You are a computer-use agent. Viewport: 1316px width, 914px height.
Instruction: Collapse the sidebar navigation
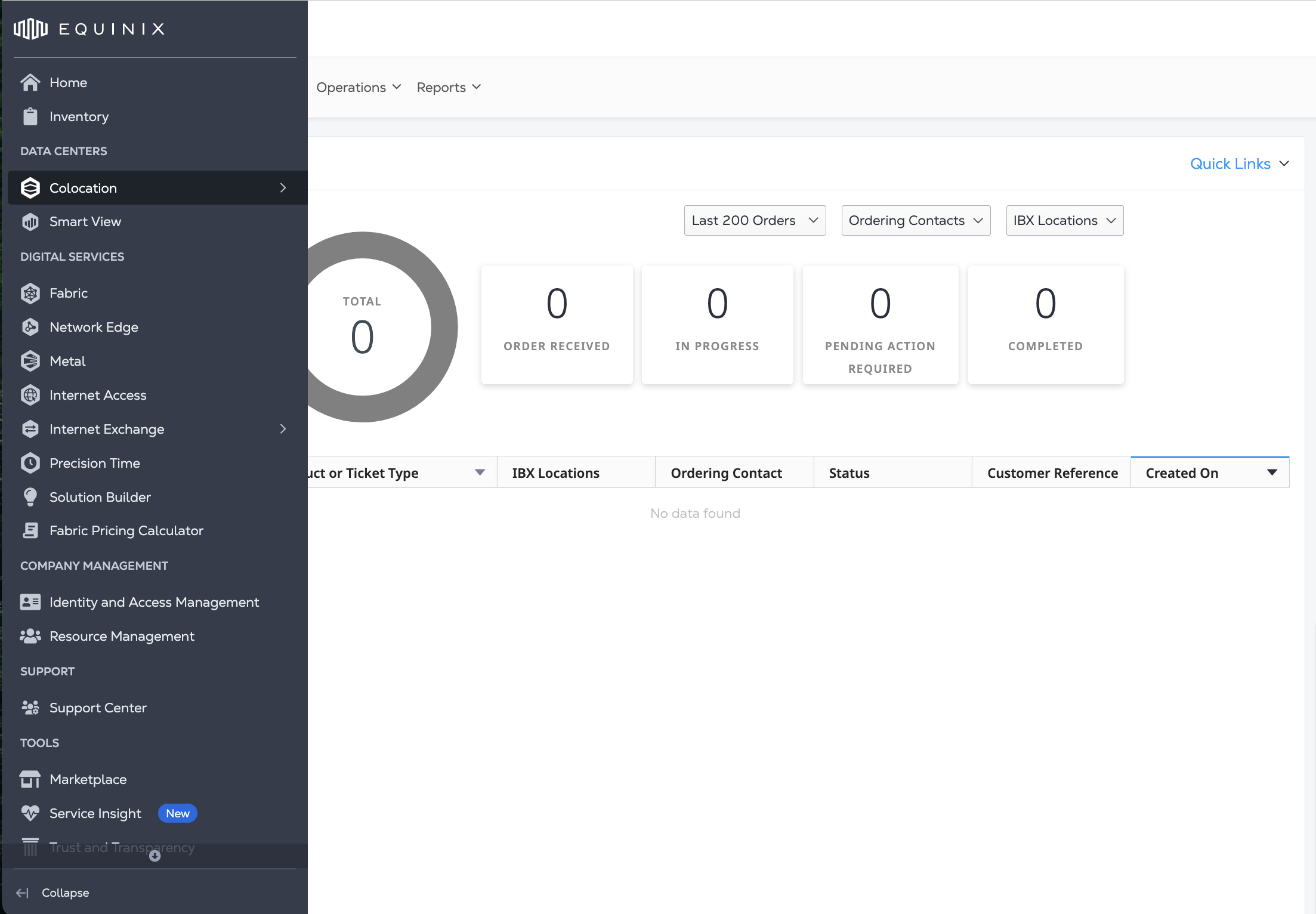(x=52, y=893)
